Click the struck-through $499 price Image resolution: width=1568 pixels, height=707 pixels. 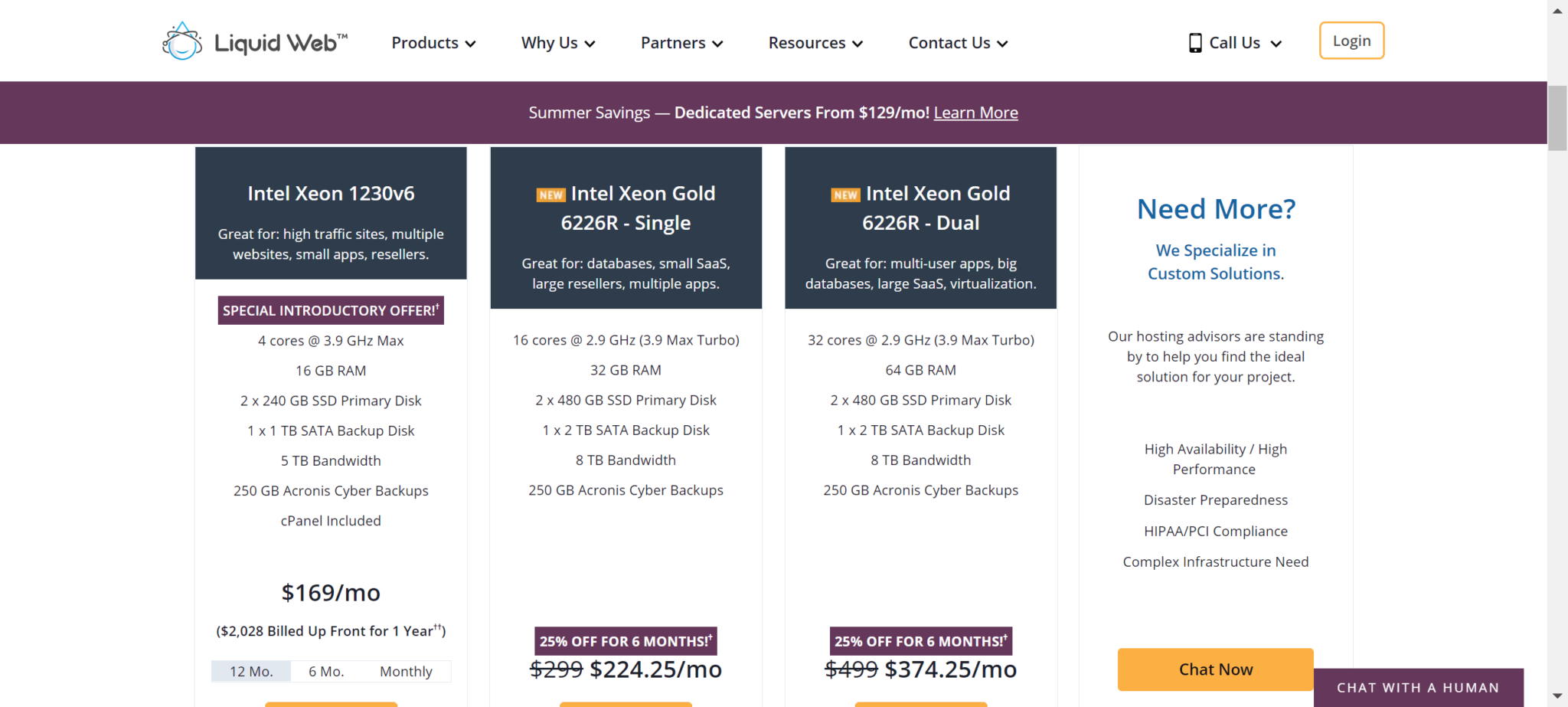pyautogui.click(x=851, y=669)
